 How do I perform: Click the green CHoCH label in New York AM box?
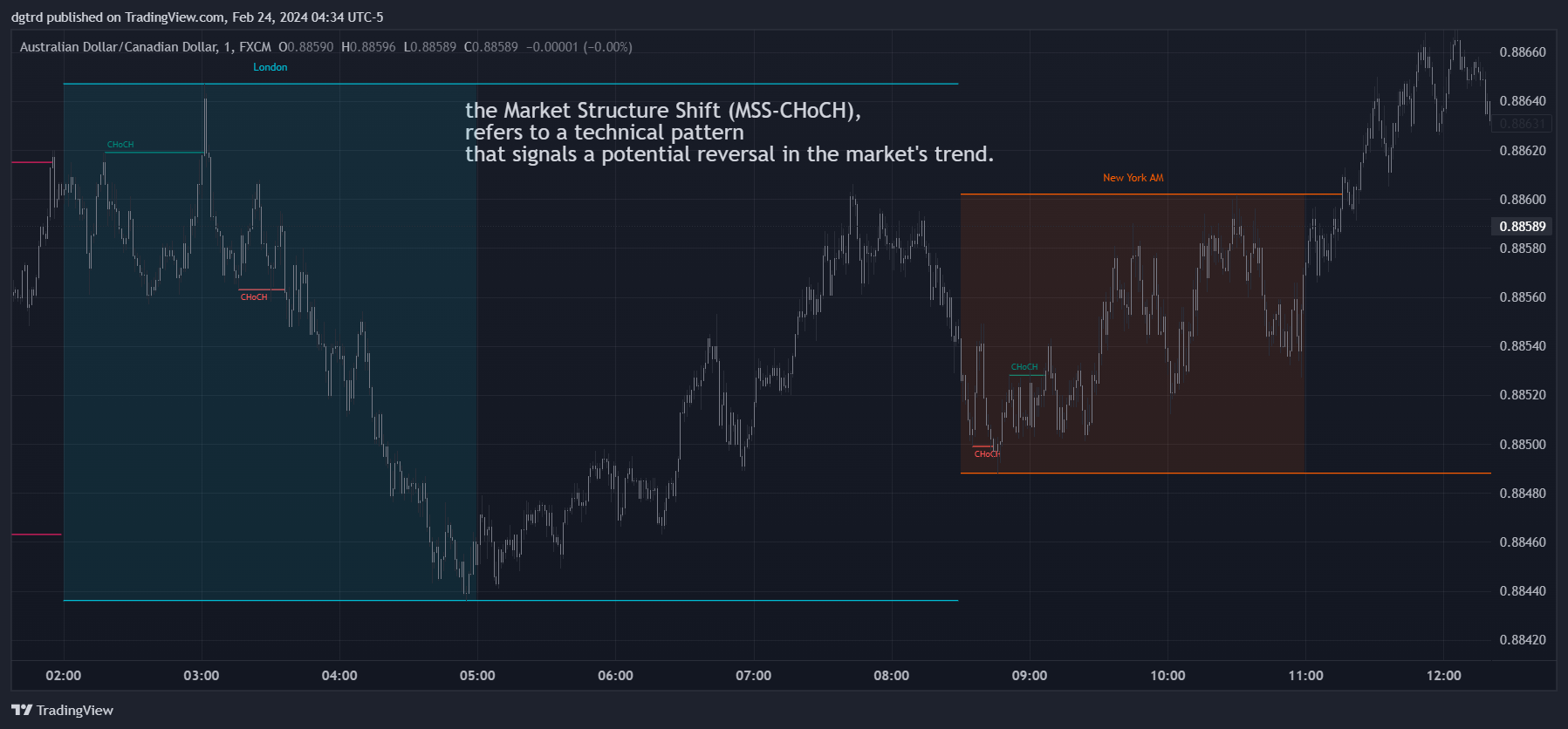coord(1024,367)
